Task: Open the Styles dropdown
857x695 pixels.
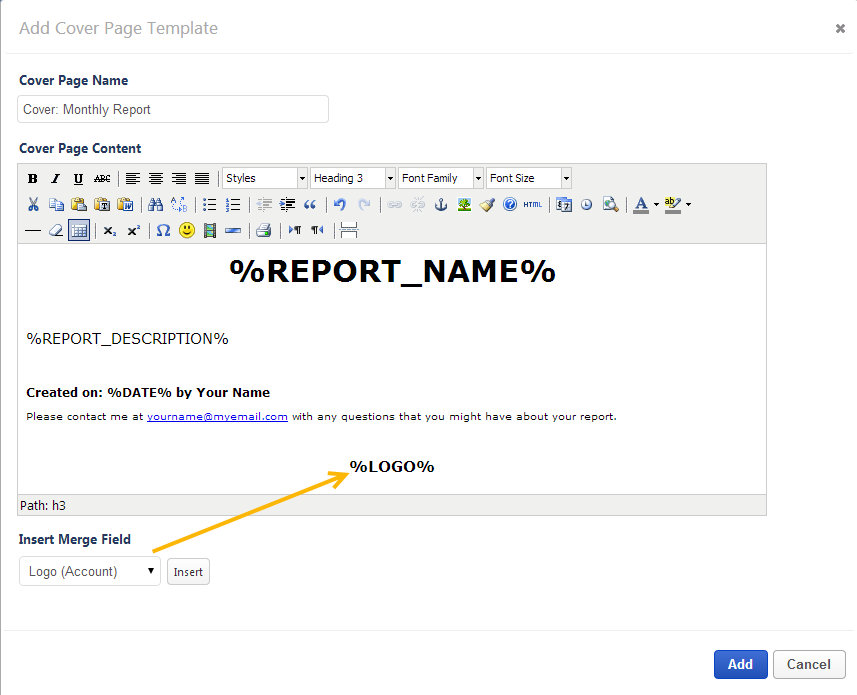Action: [265, 178]
